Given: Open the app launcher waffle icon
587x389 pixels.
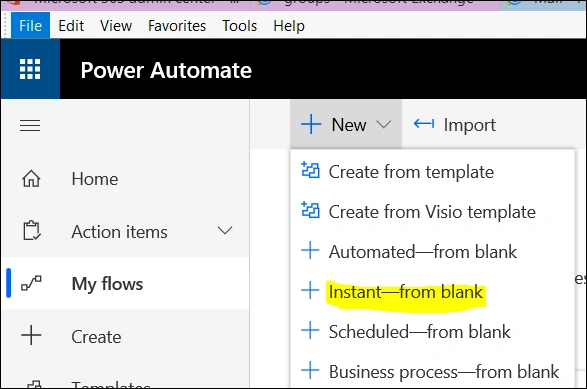Looking at the screenshot, I should 30,69.
